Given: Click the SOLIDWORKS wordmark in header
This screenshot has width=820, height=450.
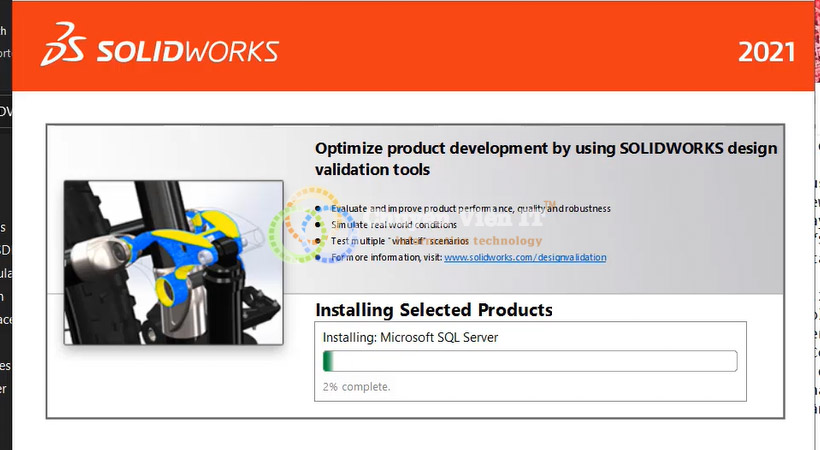Looking at the screenshot, I should 186,51.
